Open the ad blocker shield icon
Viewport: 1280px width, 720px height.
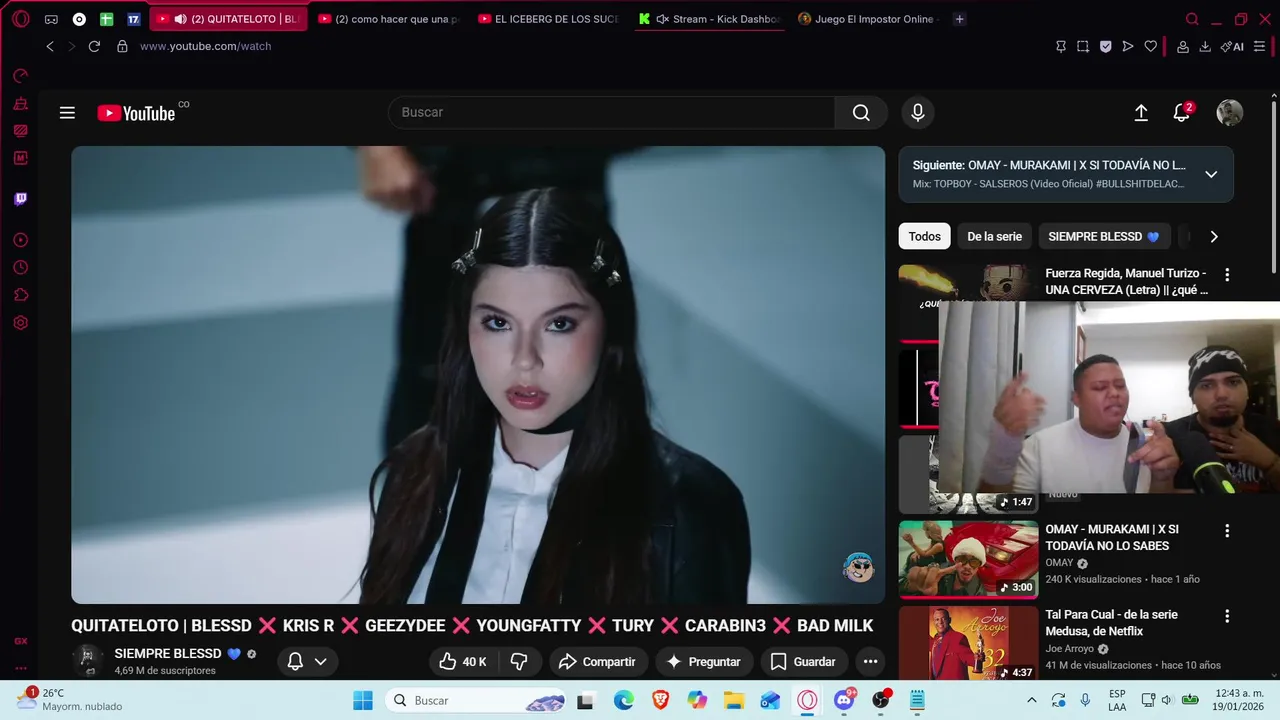click(x=1105, y=46)
